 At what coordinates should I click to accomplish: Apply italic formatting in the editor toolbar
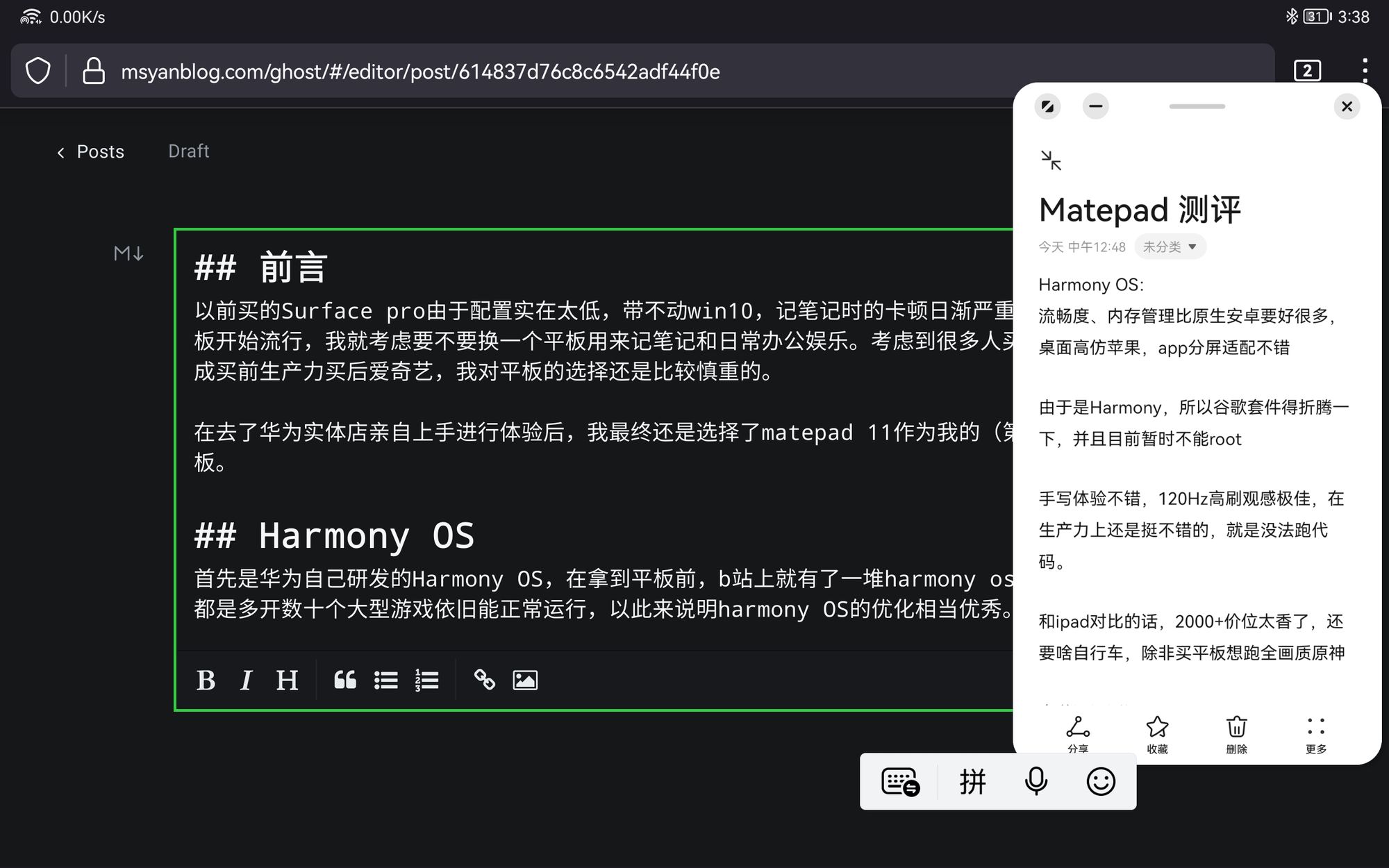(246, 680)
